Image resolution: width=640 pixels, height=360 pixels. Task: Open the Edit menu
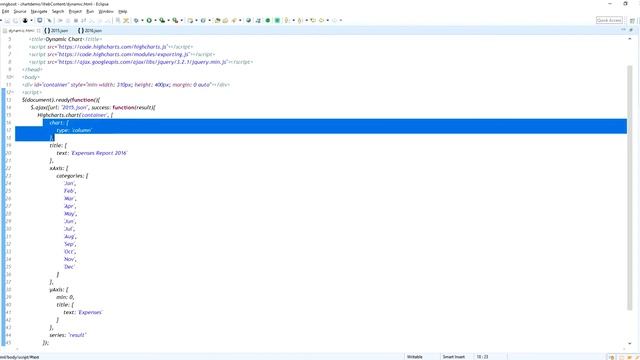click(5, 11)
